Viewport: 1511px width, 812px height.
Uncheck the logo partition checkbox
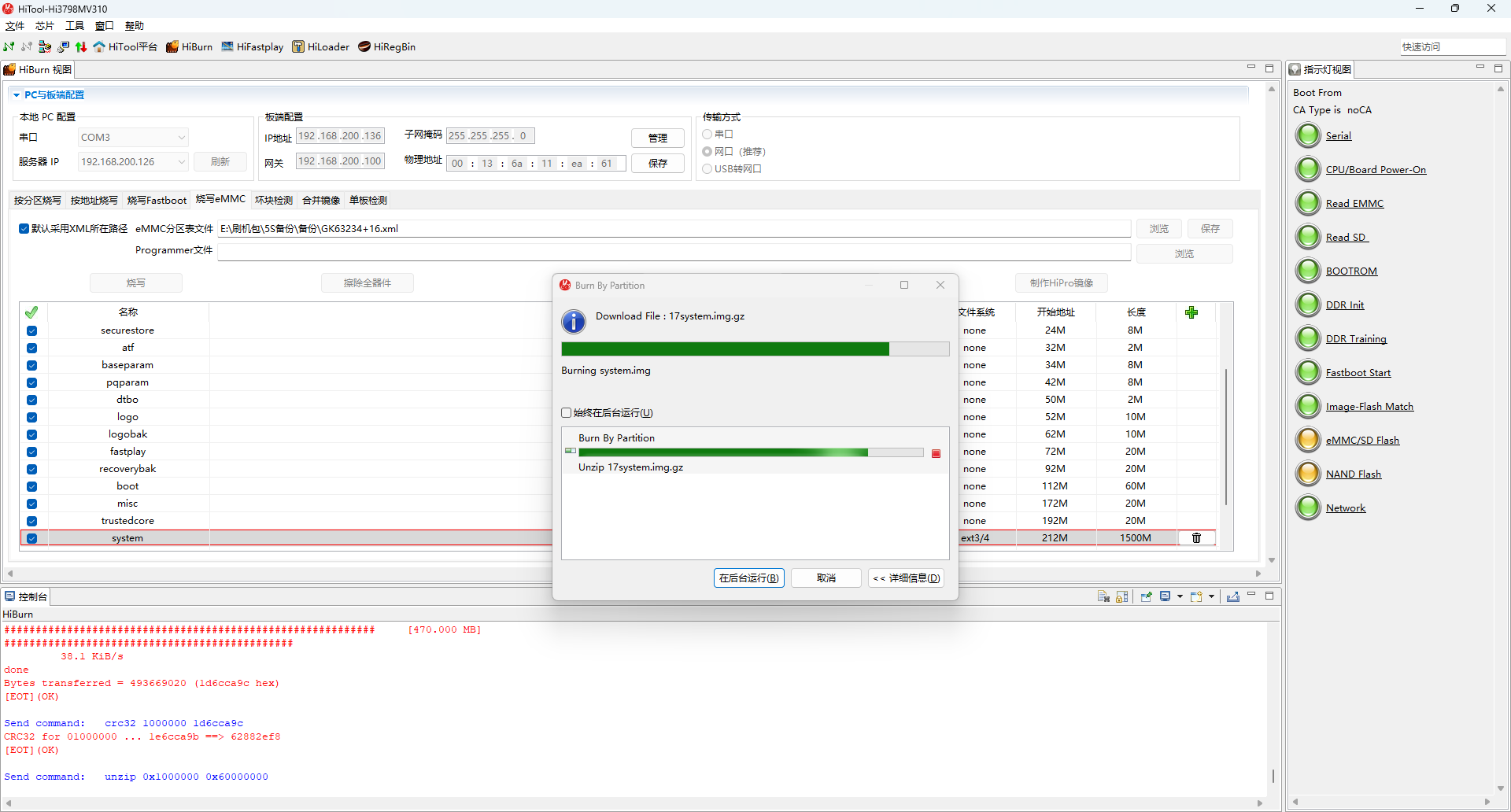pyautogui.click(x=31, y=417)
